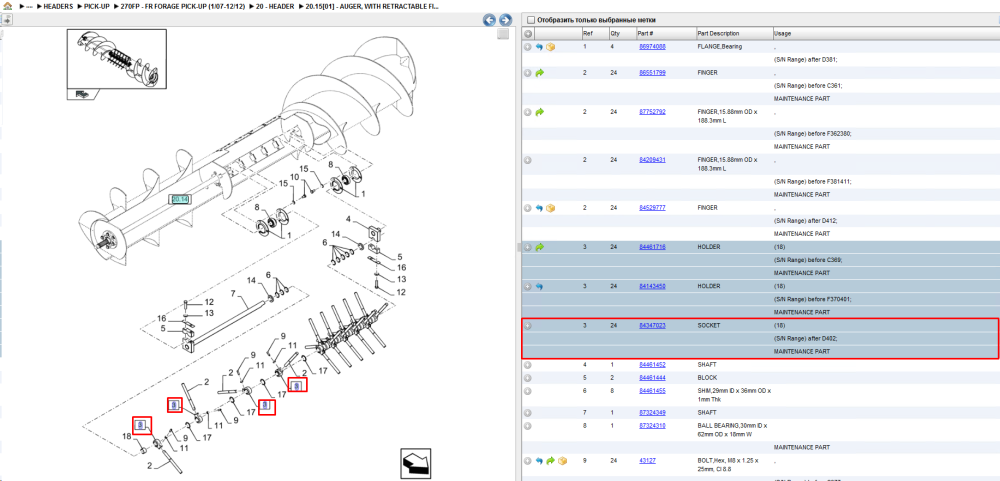
Task: Open part number 84209431 link
Action: click(x=652, y=159)
